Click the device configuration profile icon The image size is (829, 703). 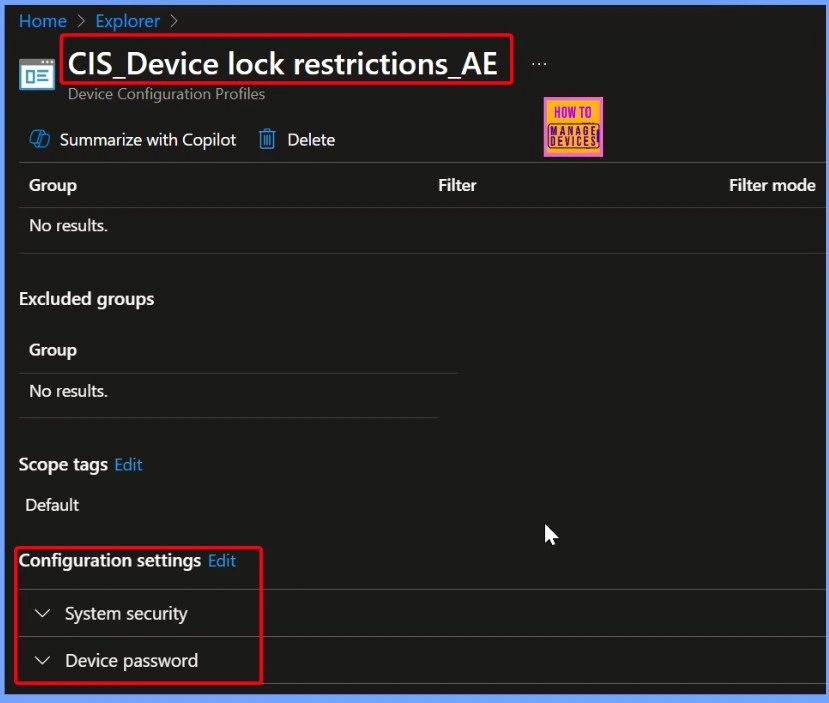point(37,75)
